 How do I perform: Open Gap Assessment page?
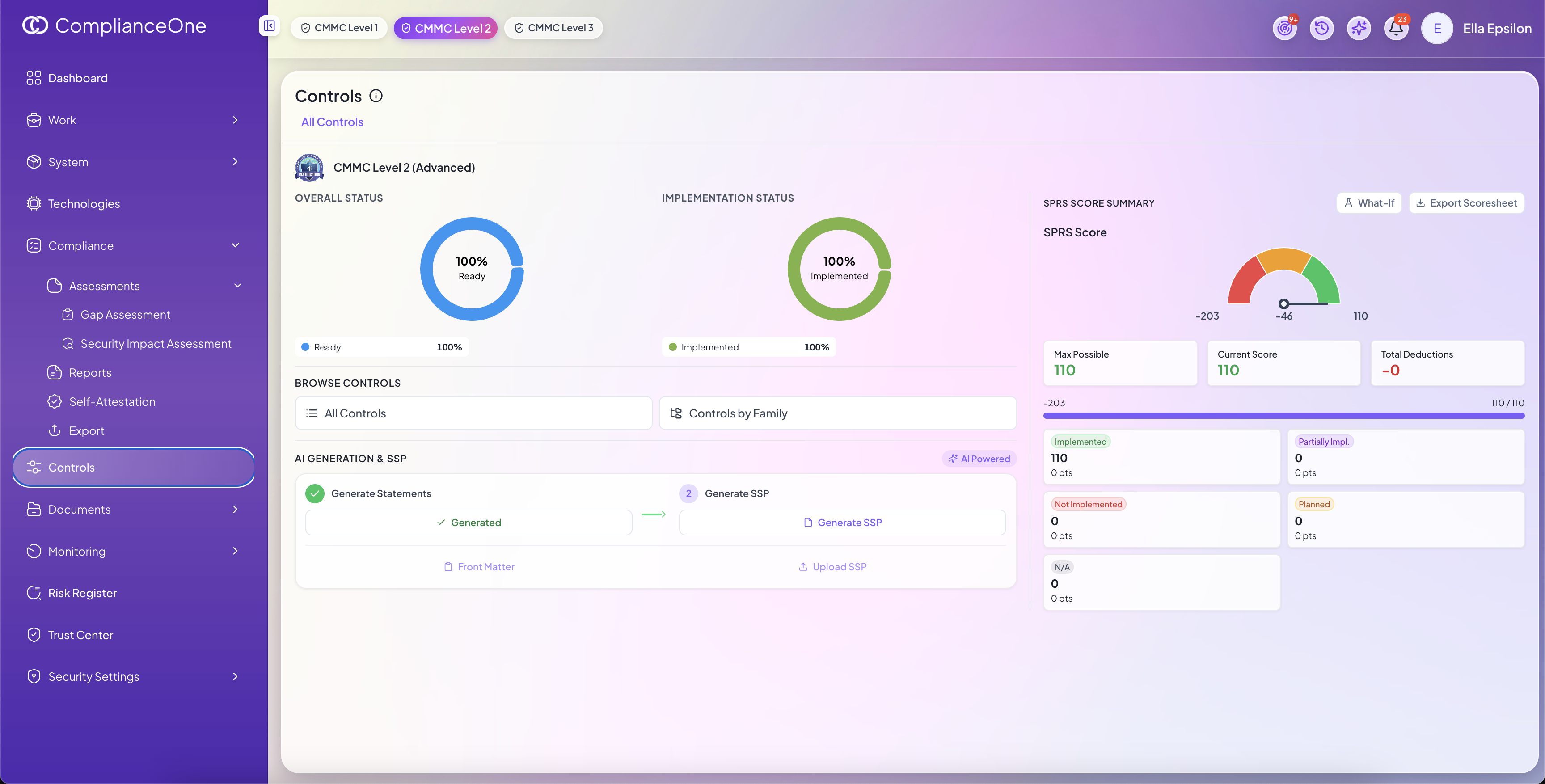[x=125, y=314]
